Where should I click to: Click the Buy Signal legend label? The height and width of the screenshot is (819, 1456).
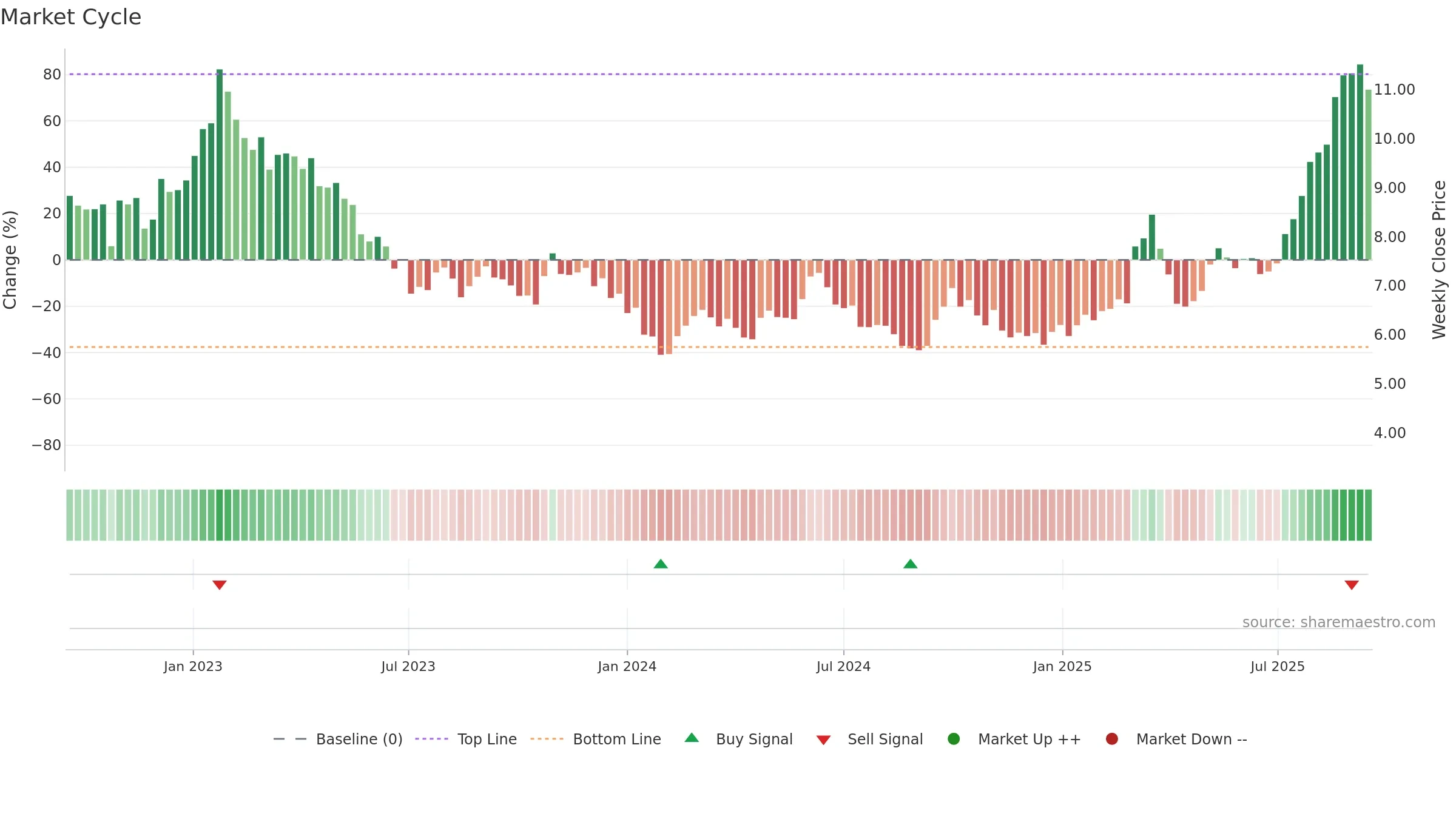pyautogui.click(x=754, y=739)
